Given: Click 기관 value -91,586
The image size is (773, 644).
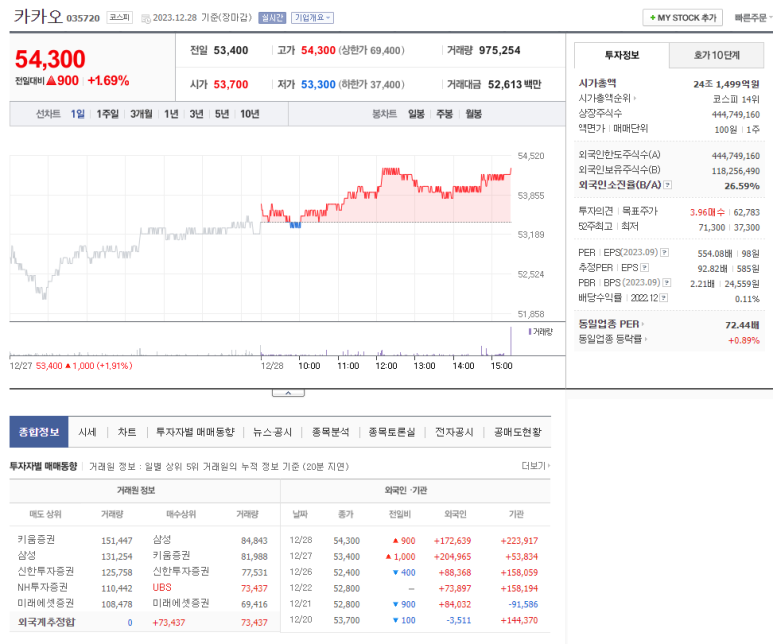Looking at the screenshot, I should point(523,605).
